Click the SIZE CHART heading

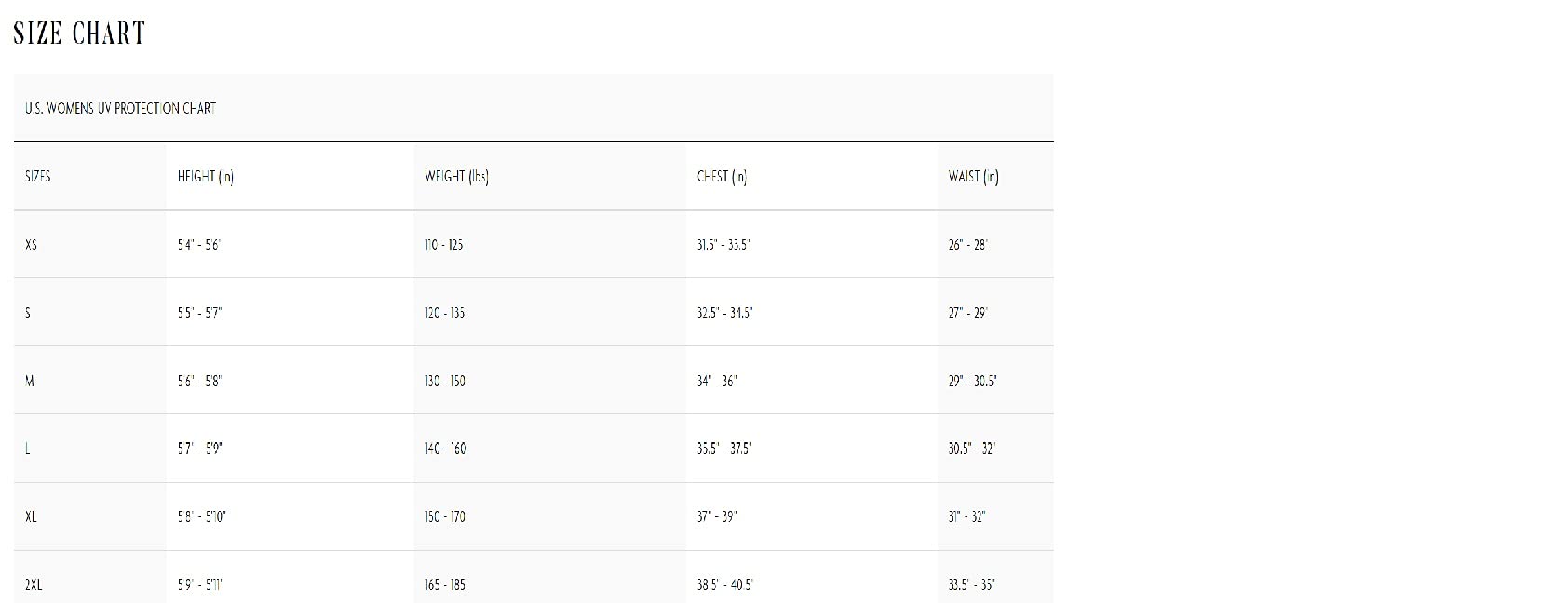pyautogui.click(x=79, y=33)
